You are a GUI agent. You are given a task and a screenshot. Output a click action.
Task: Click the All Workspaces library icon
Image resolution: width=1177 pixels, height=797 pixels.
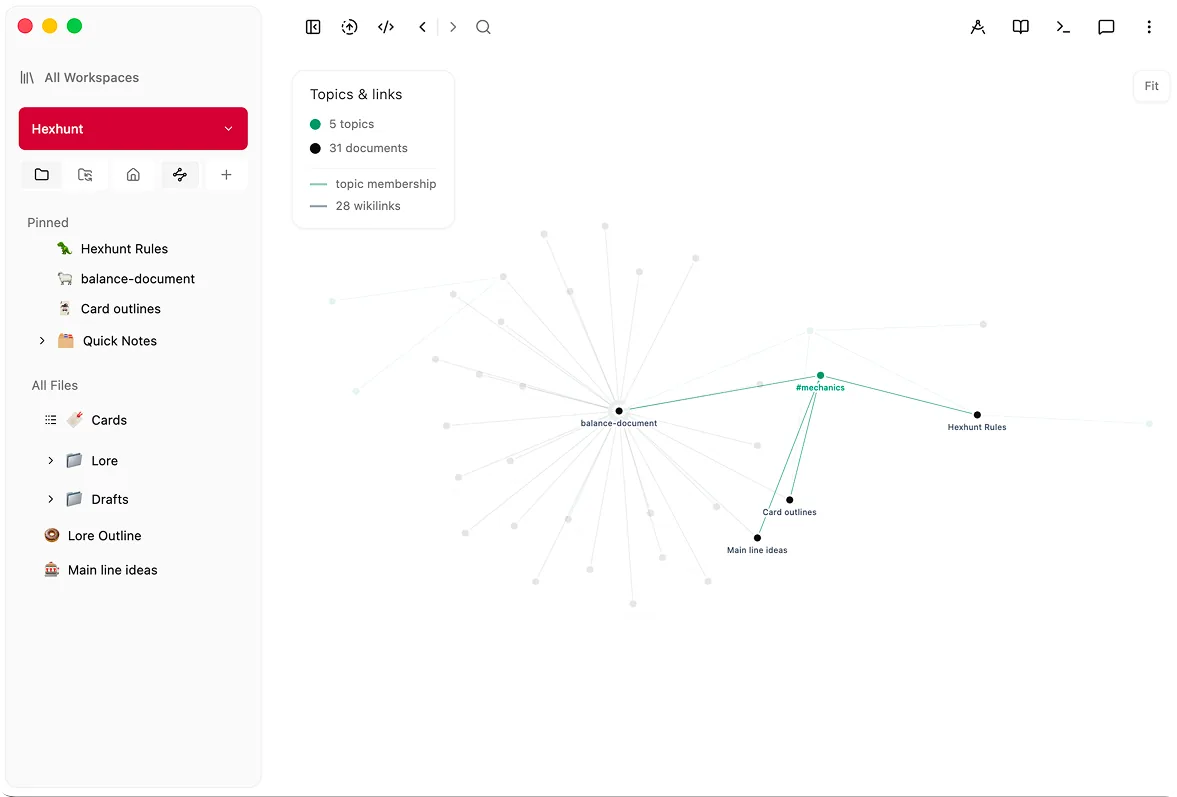pos(27,77)
